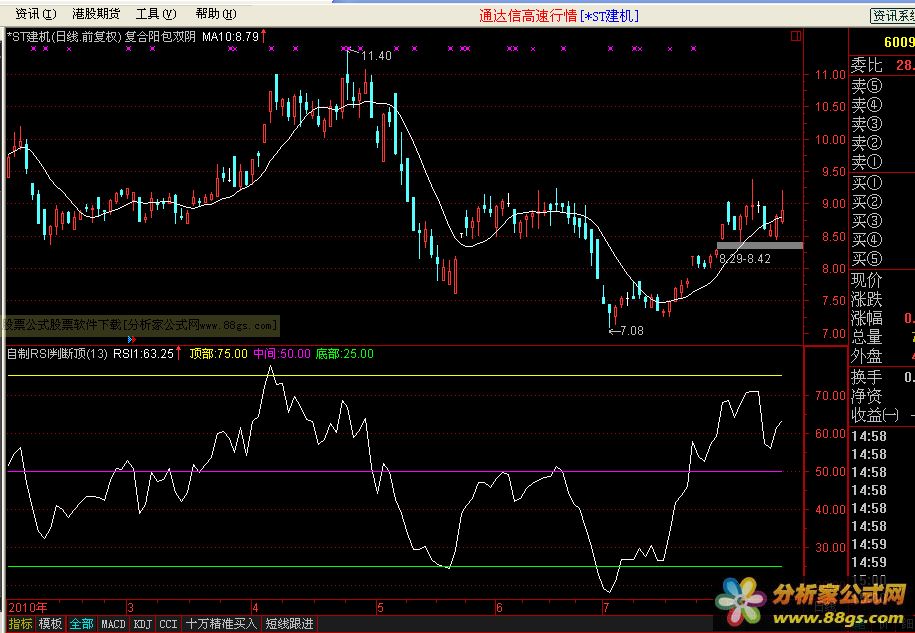This screenshot has height=633, width=915.
Task: Click the 买④ bid row
Action: click(882, 240)
